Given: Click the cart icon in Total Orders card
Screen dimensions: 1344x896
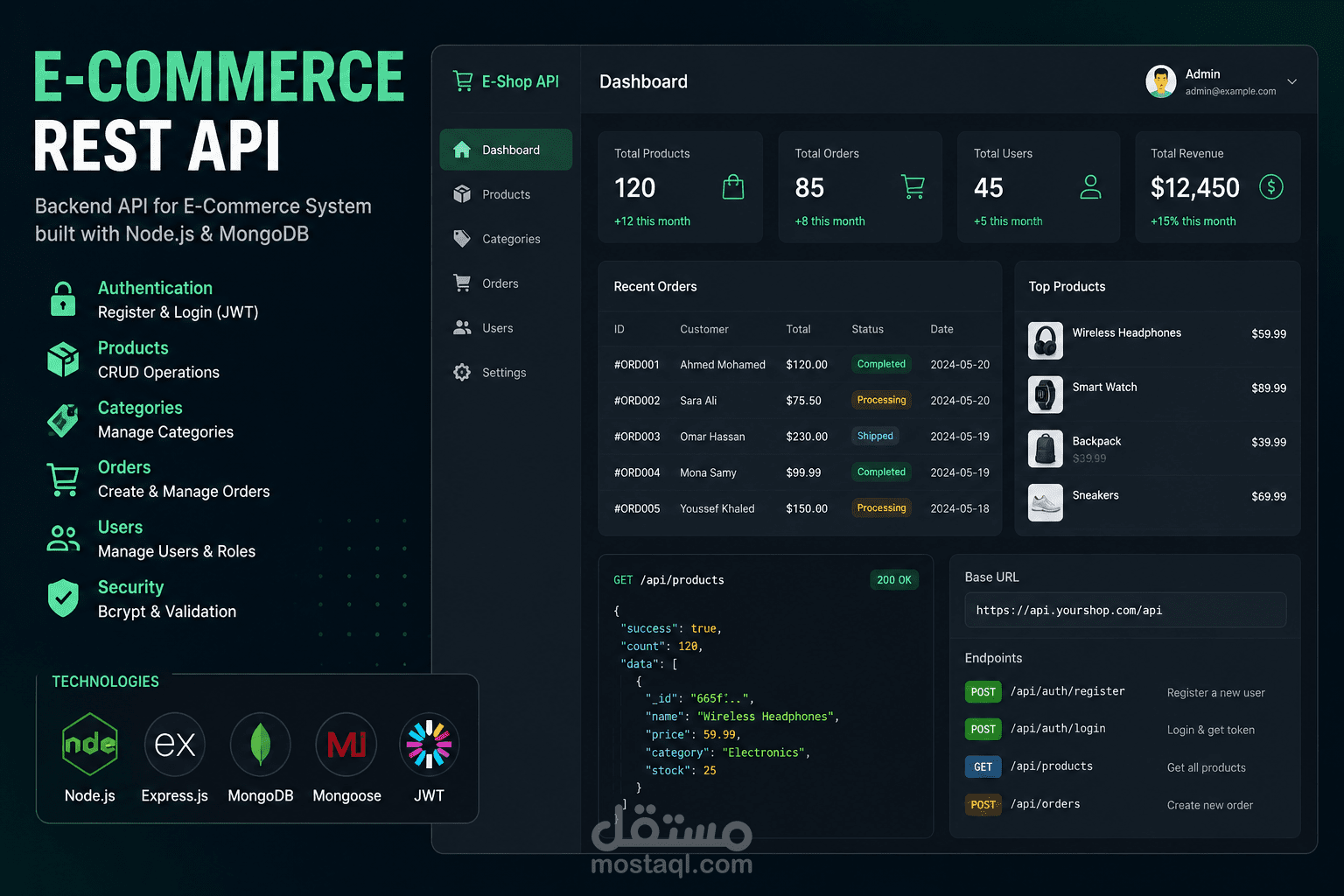Looking at the screenshot, I should tap(913, 186).
